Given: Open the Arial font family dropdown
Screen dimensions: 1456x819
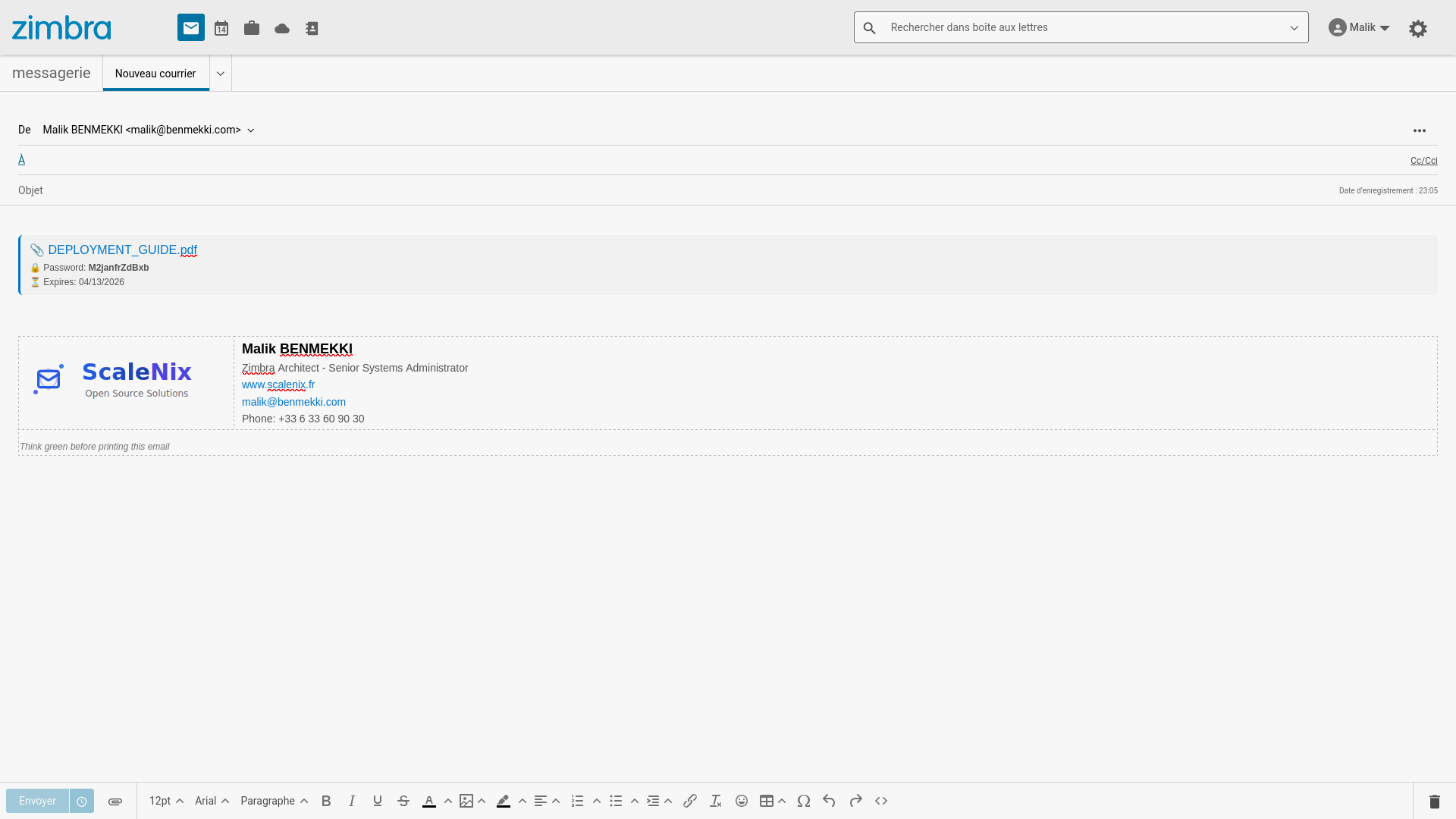Looking at the screenshot, I should 212,801.
